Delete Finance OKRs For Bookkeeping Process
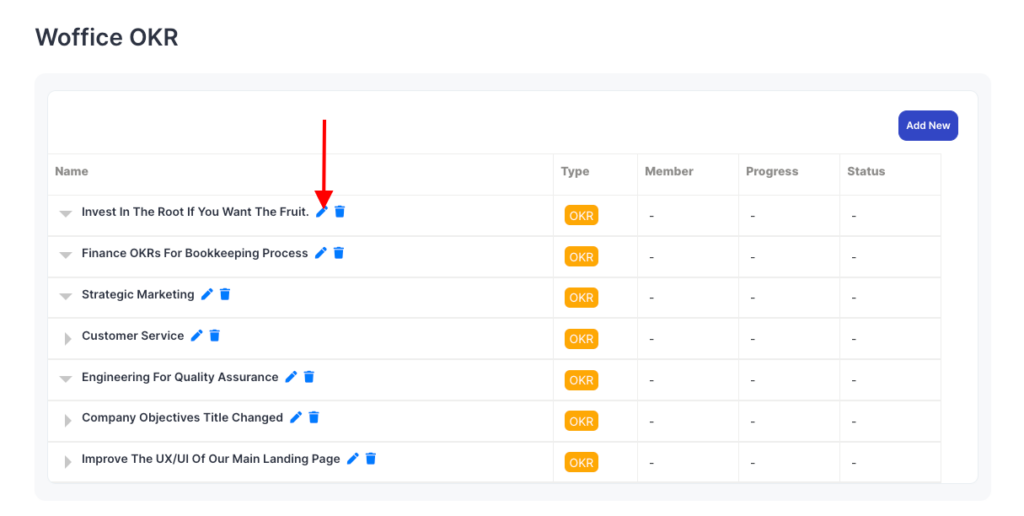 (338, 253)
